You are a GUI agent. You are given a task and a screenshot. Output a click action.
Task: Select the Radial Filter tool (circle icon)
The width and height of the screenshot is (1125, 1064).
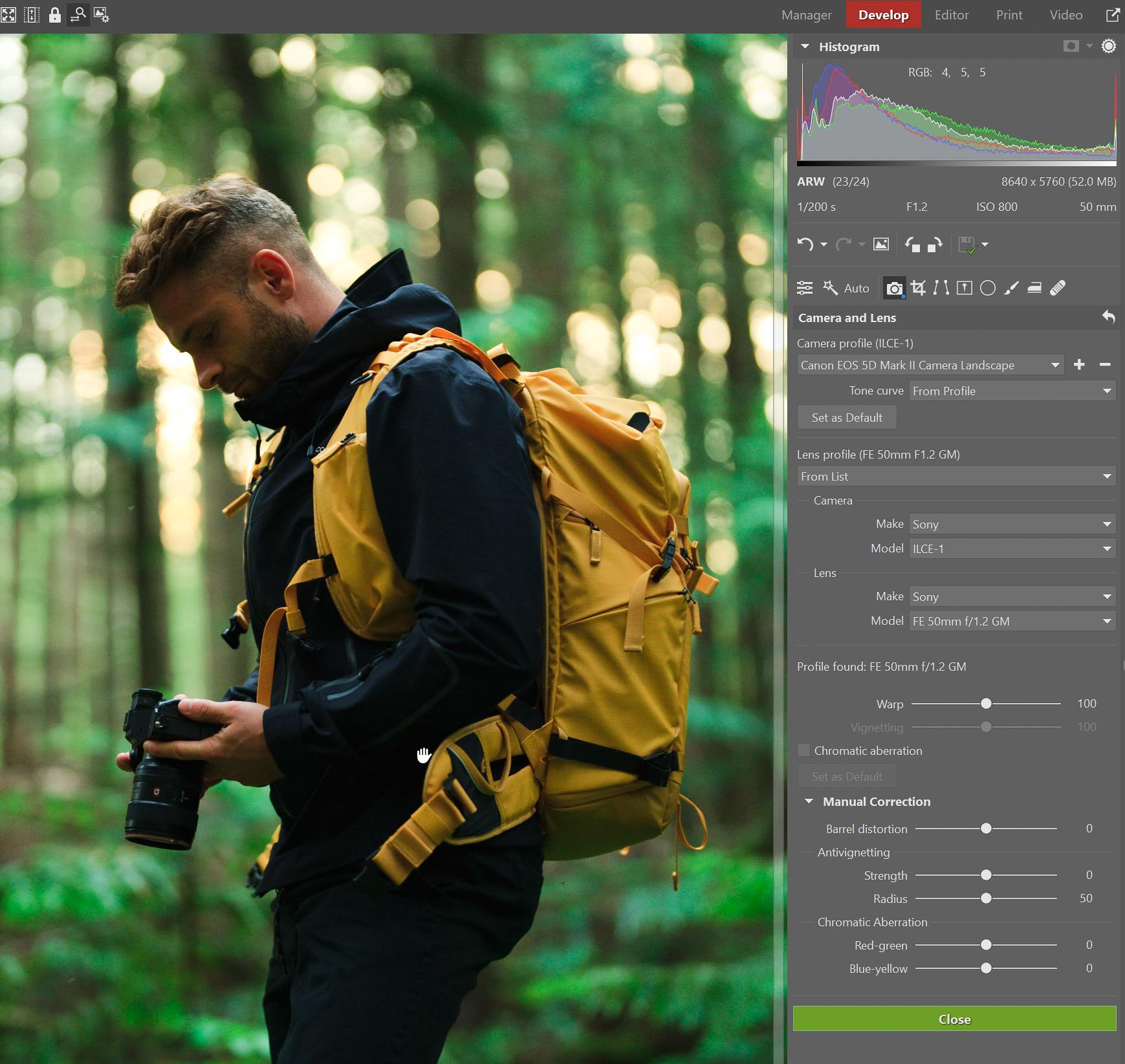(988, 288)
